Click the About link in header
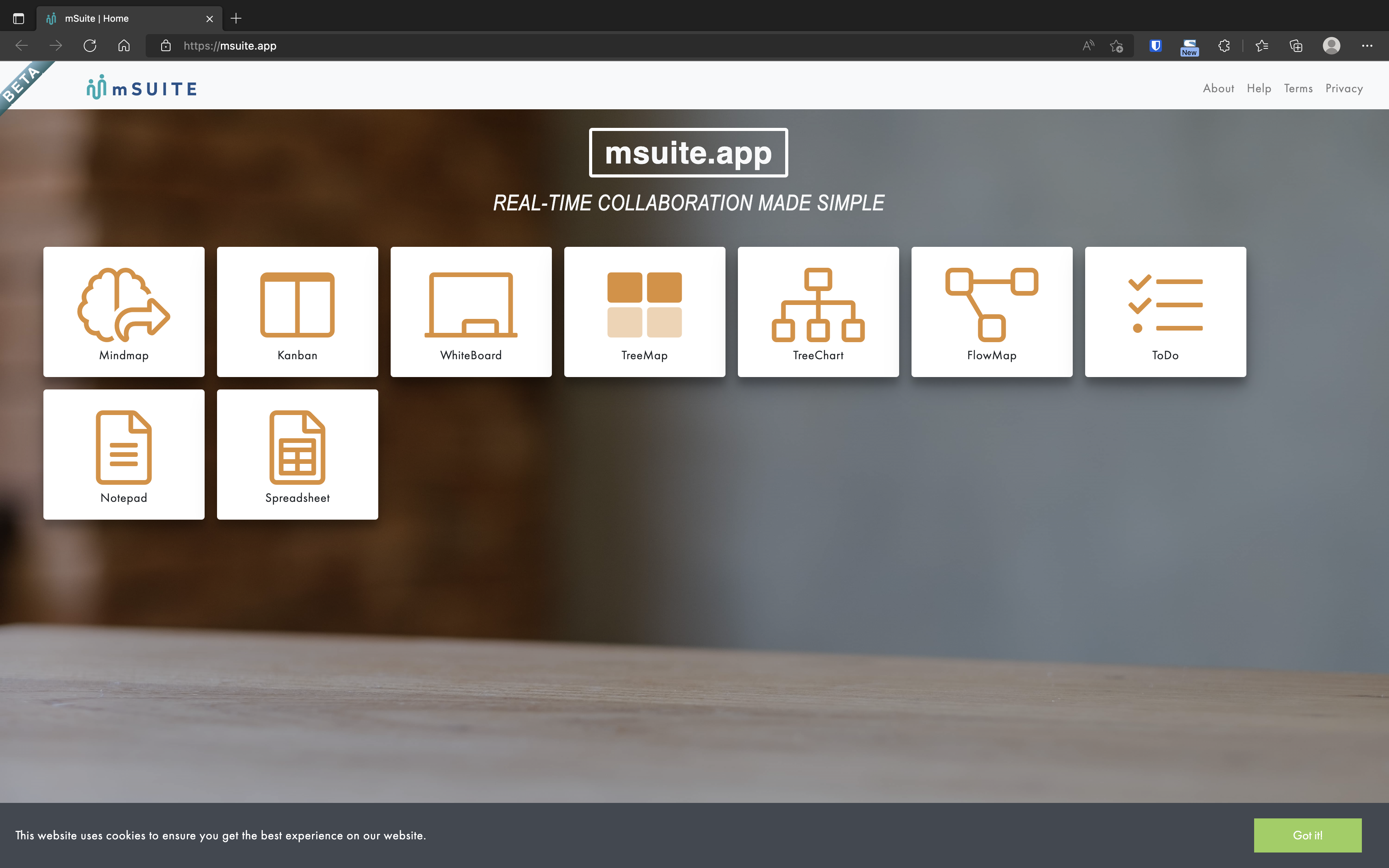This screenshot has width=1389, height=868. pyautogui.click(x=1218, y=88)
